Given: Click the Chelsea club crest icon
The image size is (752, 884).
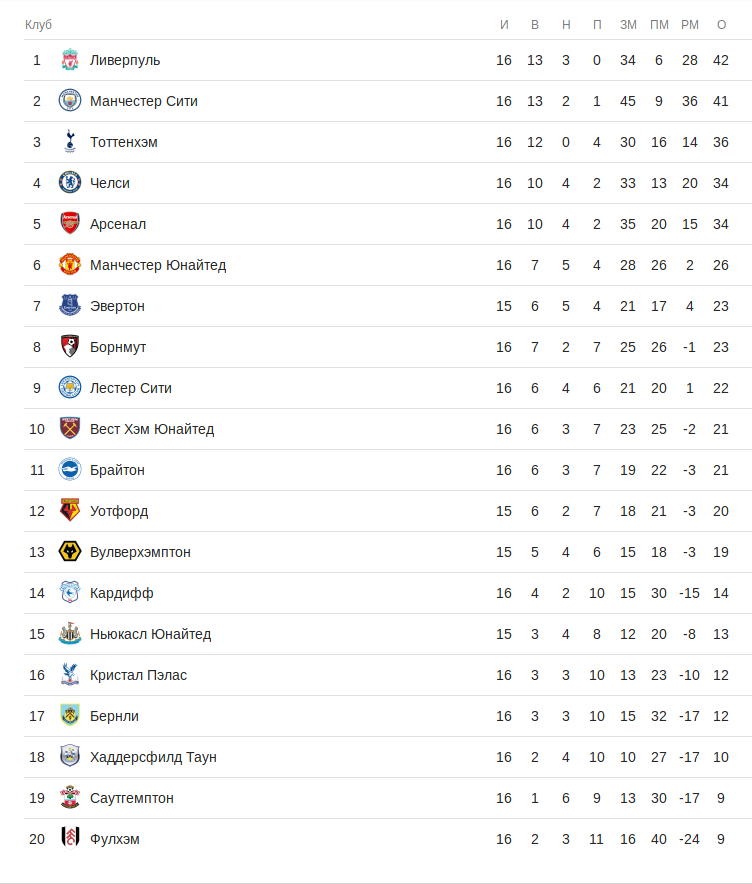Looking at the screenshot, I should (69, 183).
